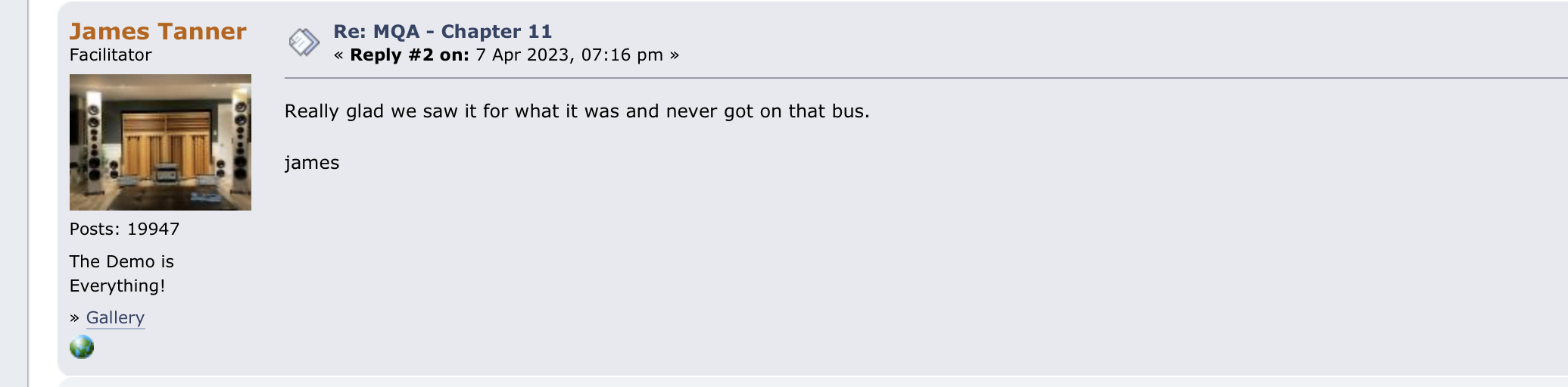Click the opening « mark before Reply

(338, 55)
